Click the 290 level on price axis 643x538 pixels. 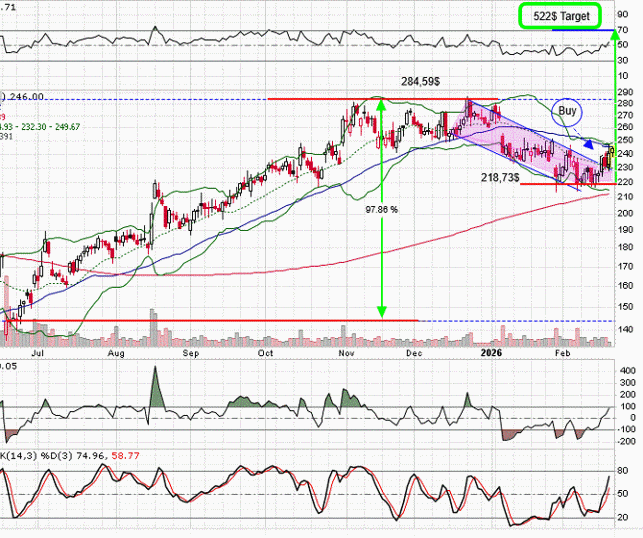[626, 90]
